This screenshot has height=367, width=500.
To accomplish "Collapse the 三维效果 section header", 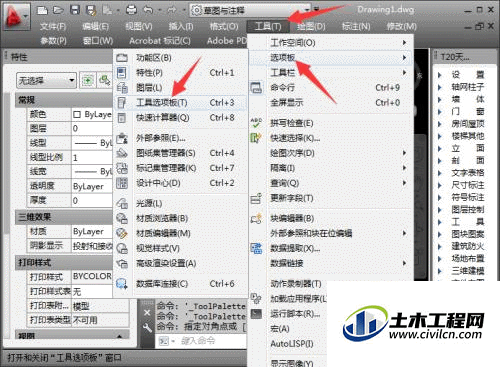I will pos(64,217).
